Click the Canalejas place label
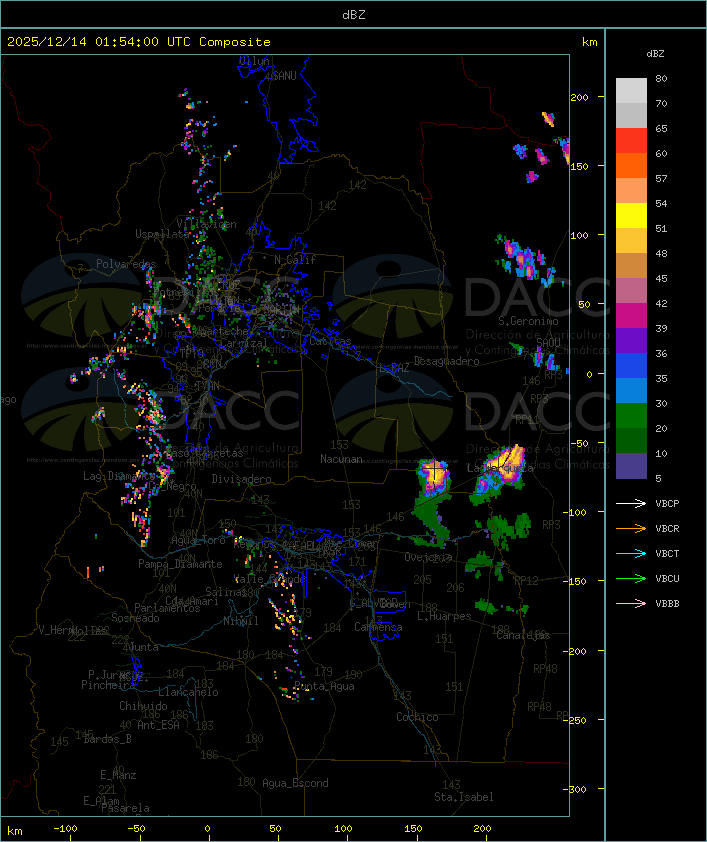707x842 pixels. pyautogui.click(x=523, y=635)
